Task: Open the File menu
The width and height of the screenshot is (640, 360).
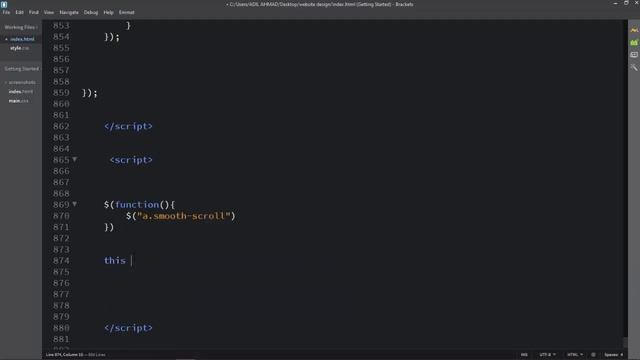Action: coord(6,12)
